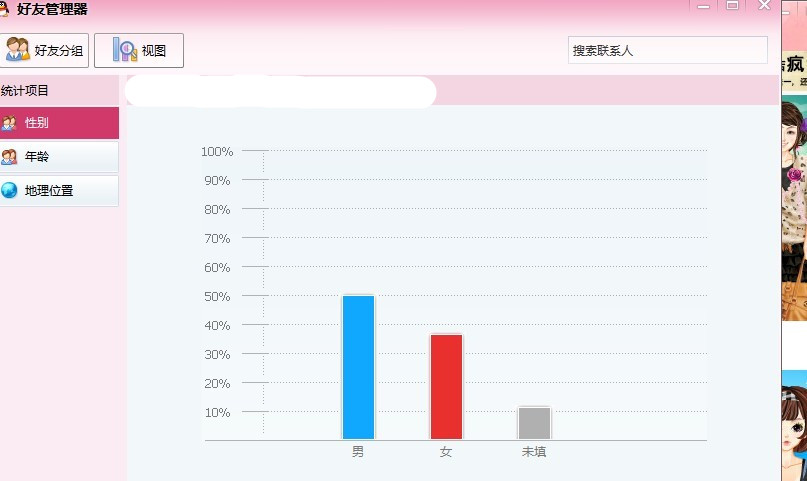Click the globe icon beside 地理位置
Viewport: 807px width, 481px height.
pos(9,191)
